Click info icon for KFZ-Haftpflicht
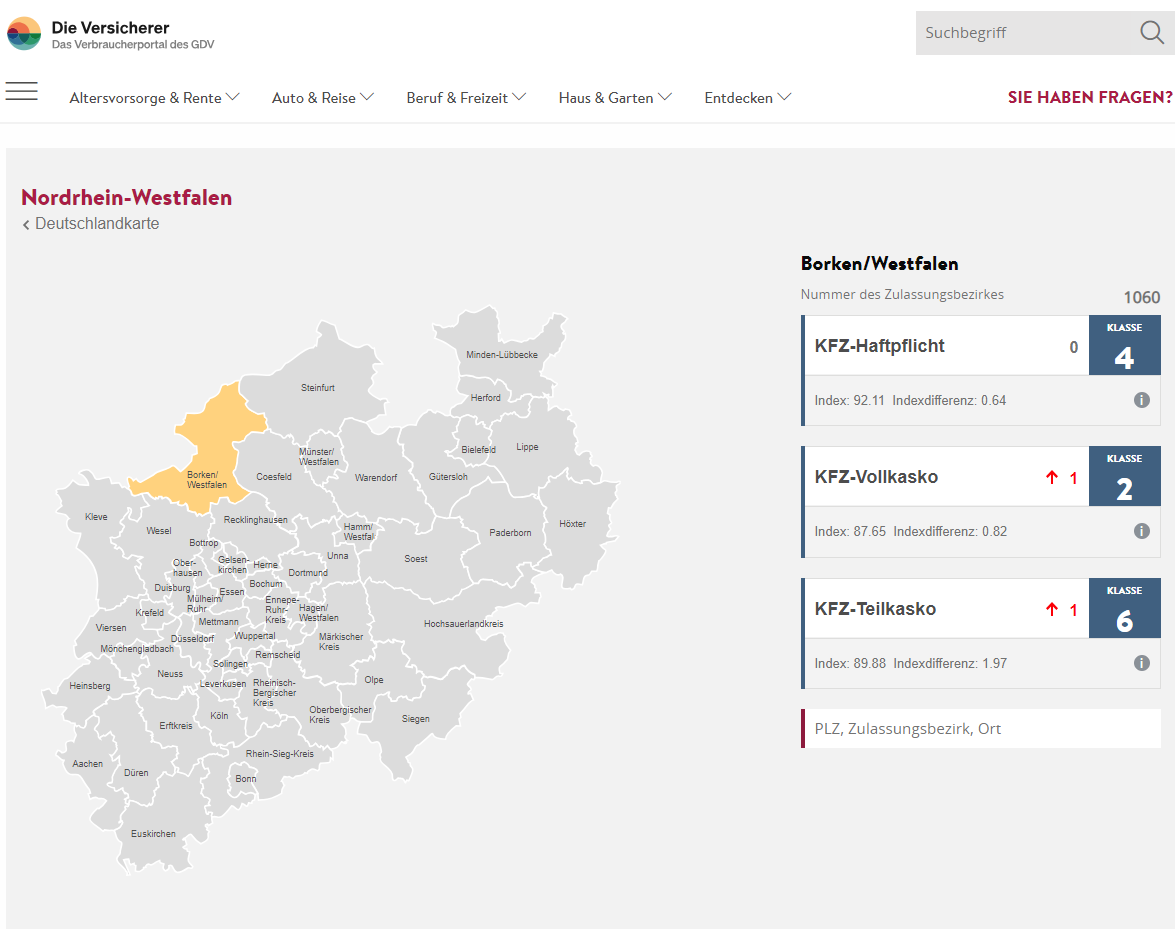1175x929 pixels. (x=1141, y=400)
